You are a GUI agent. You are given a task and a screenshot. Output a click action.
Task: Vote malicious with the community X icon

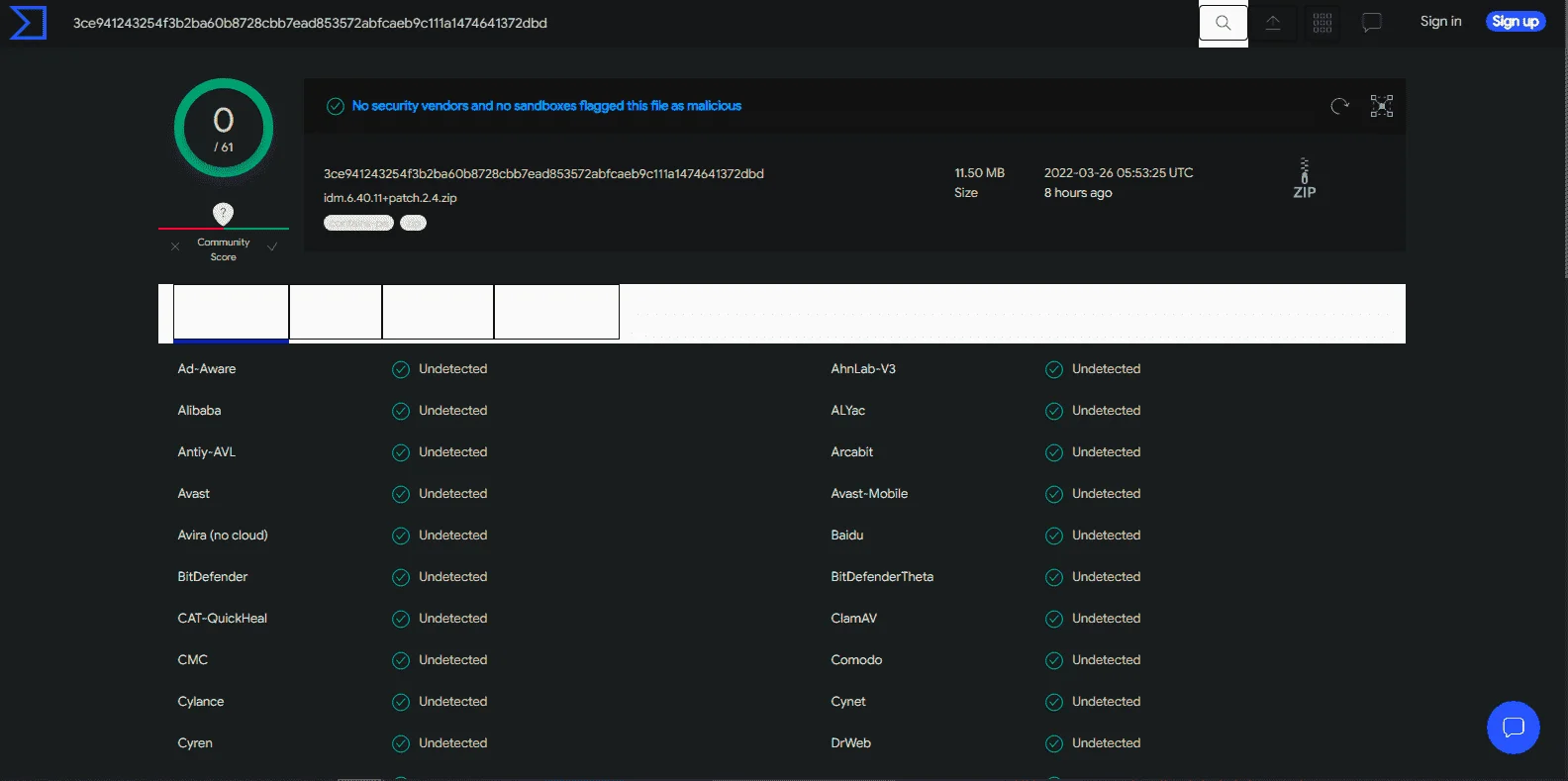click(175, 246)
